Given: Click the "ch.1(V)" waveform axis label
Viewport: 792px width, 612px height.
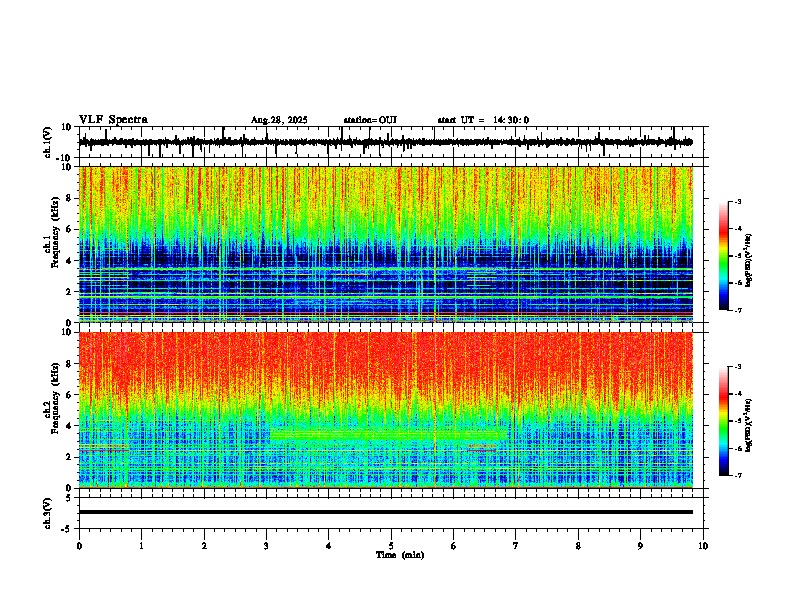Looking at the screenshot, I should coord(48,142).
